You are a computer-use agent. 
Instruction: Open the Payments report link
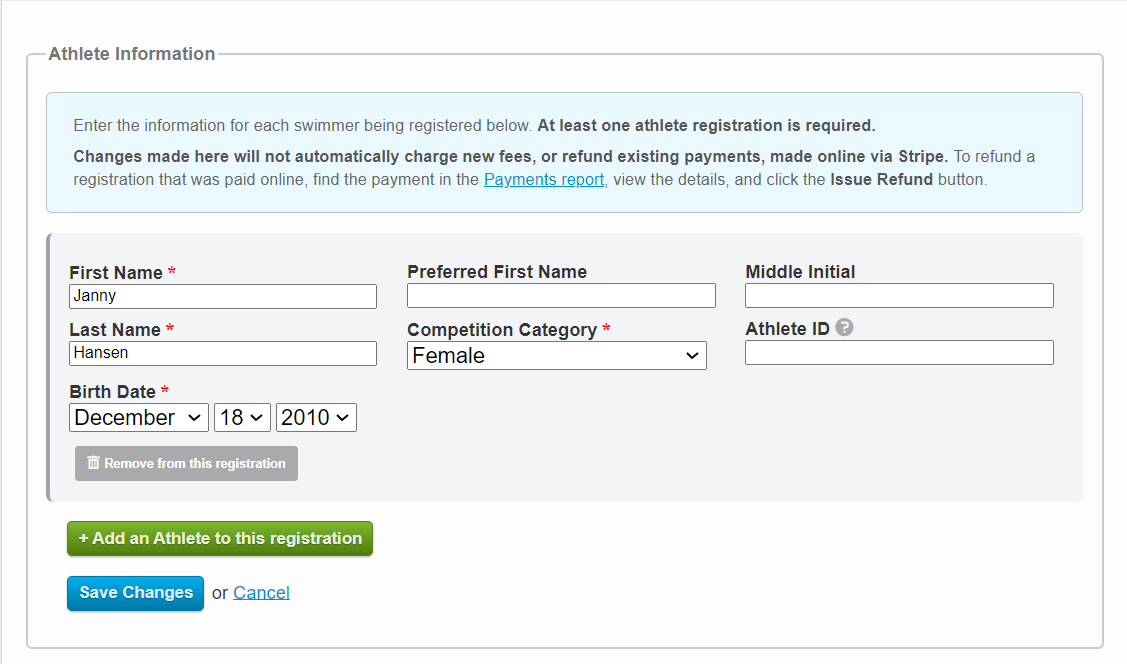pos(543,179)
